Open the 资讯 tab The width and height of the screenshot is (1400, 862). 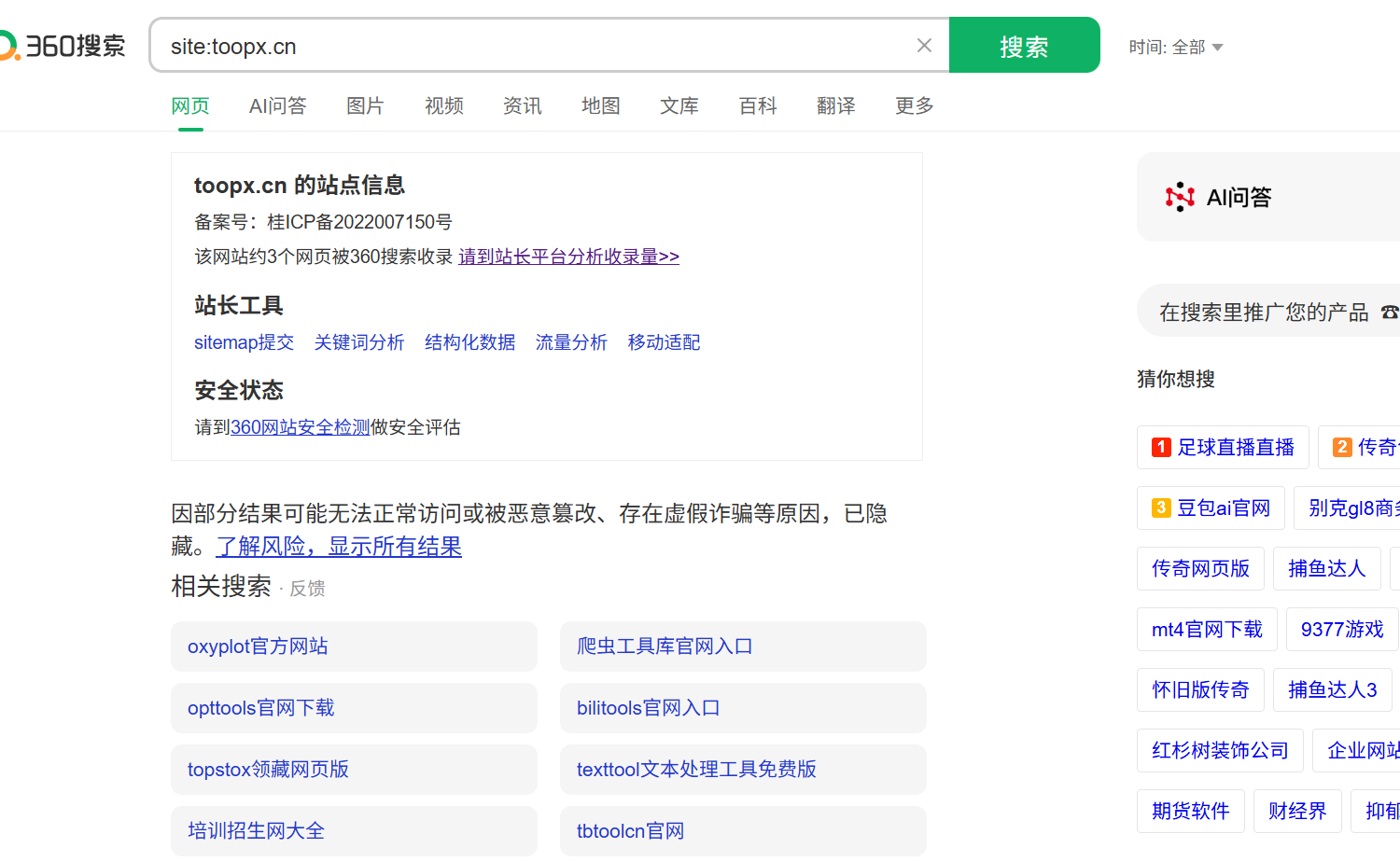(523, 106)
